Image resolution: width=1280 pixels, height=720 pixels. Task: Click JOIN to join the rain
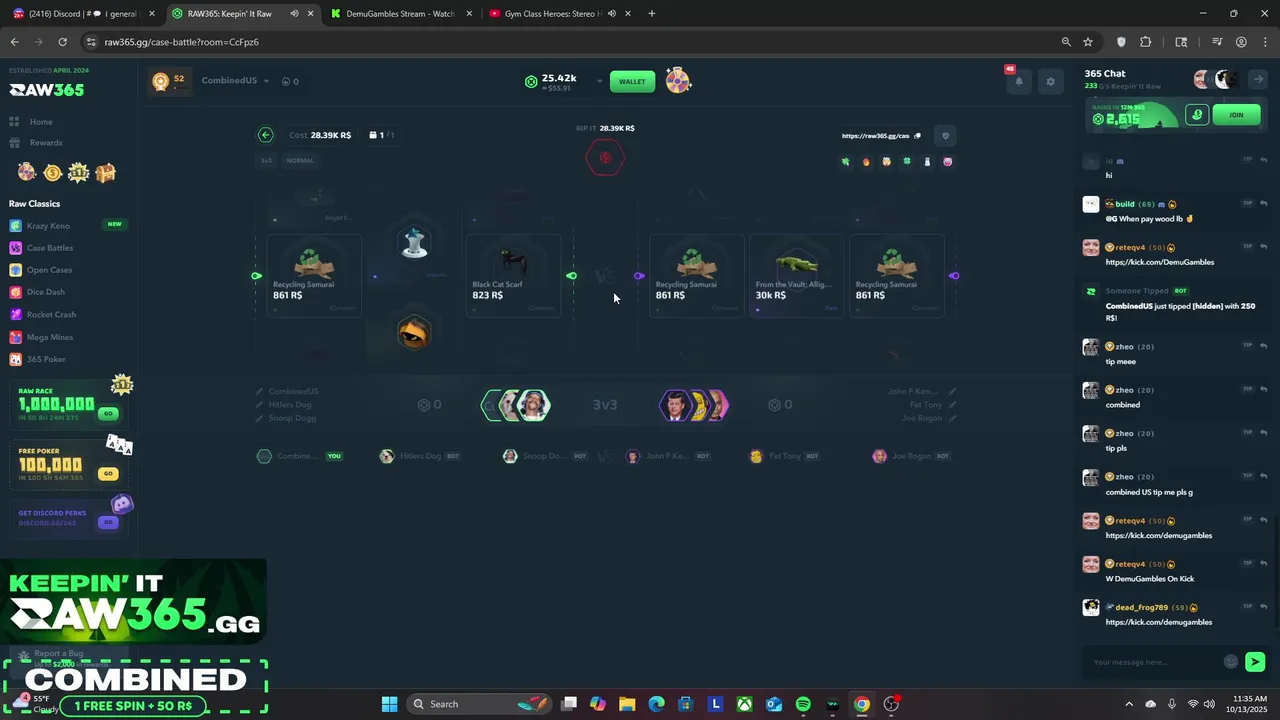[x=1236, y=115]
